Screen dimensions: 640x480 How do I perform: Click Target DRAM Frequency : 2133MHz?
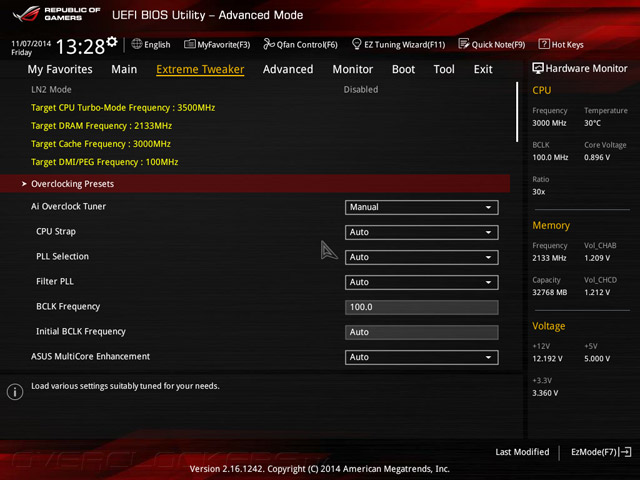[x=101, y=126]
